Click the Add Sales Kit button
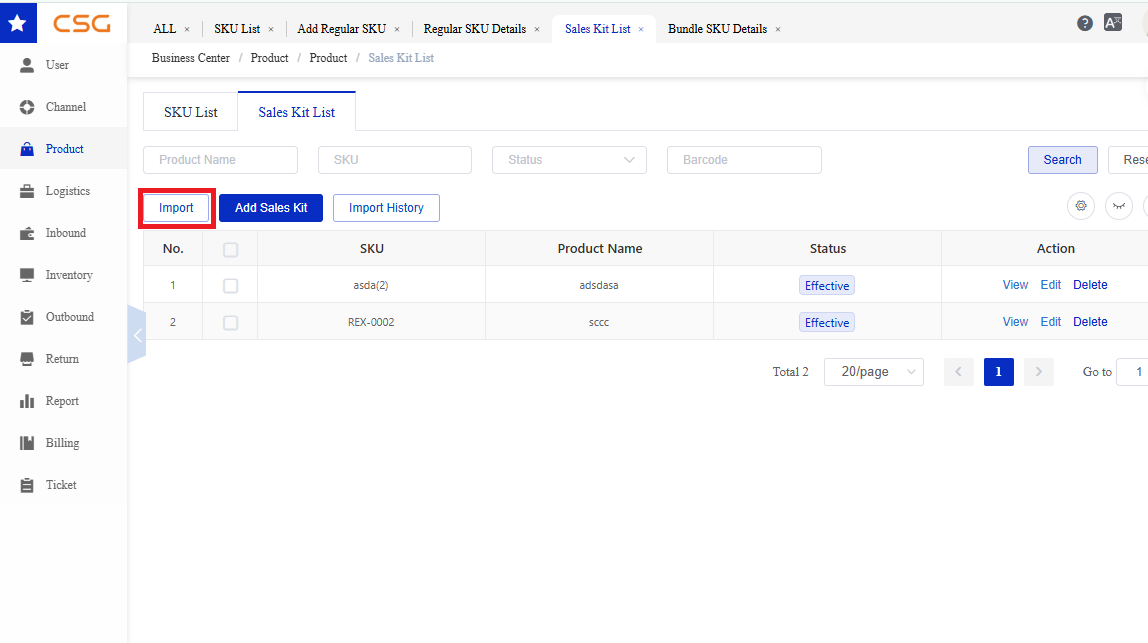Screen dimensions: 1148x643 click(x=271, y=208)
